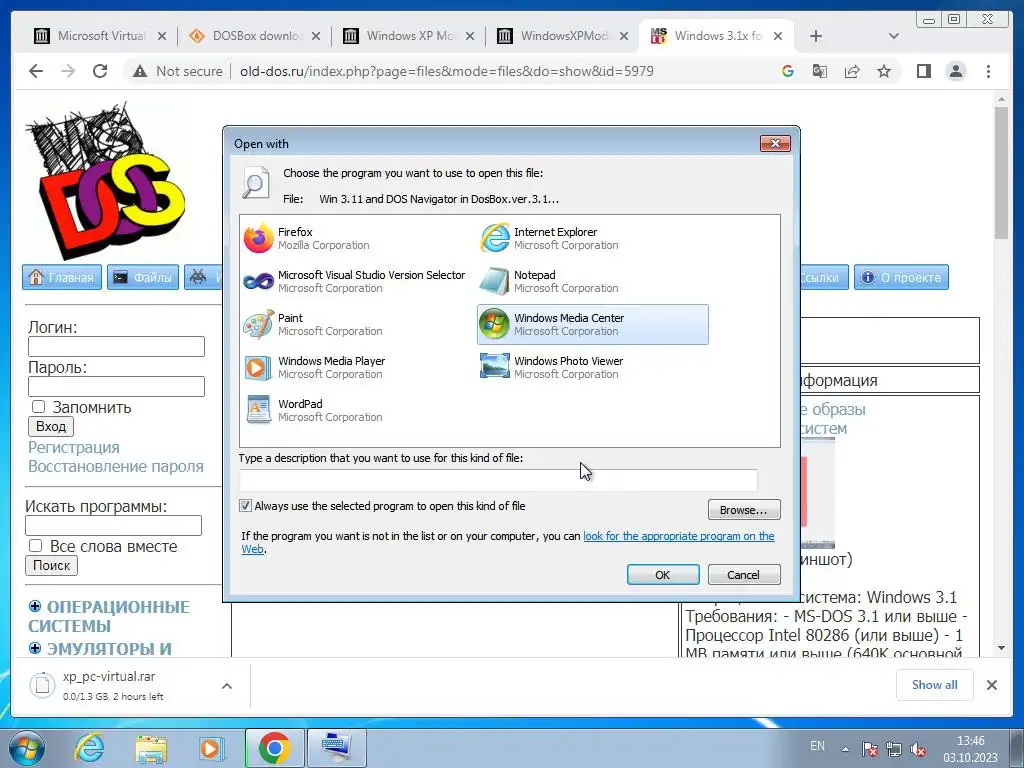
Task: Focus the file description text field
Action: (498, 480)
